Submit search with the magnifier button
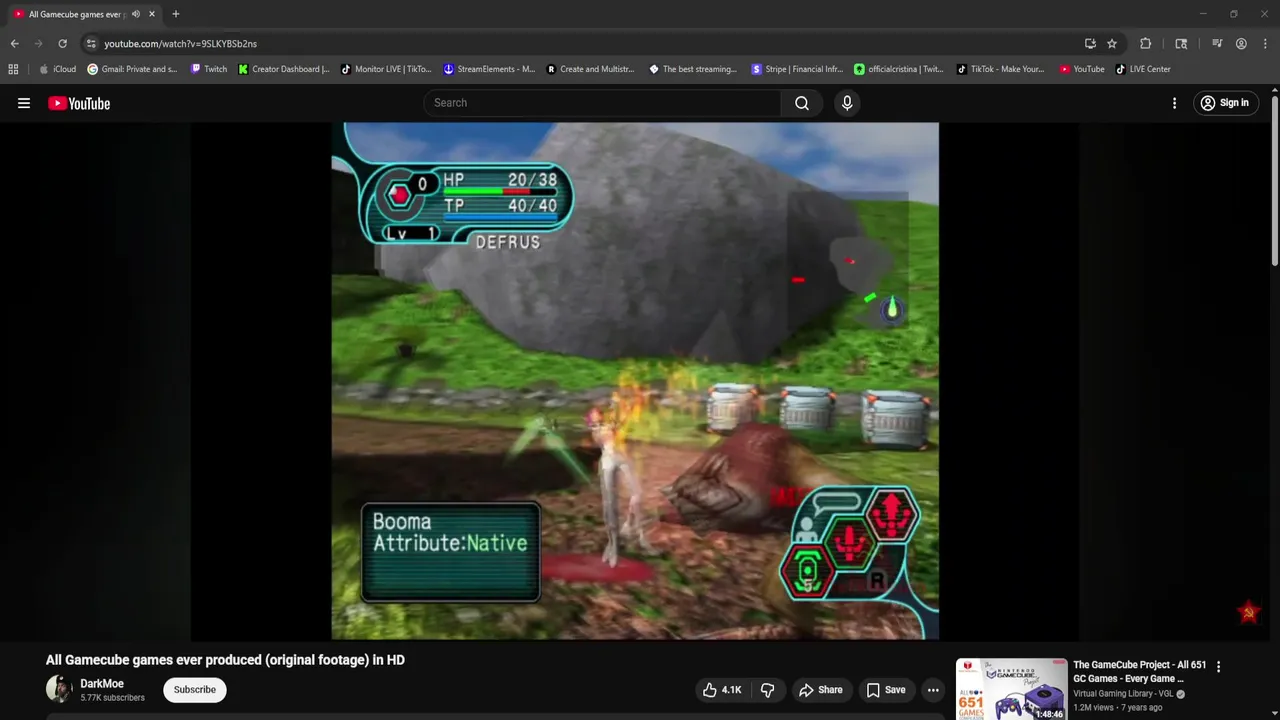 (802, 103)
